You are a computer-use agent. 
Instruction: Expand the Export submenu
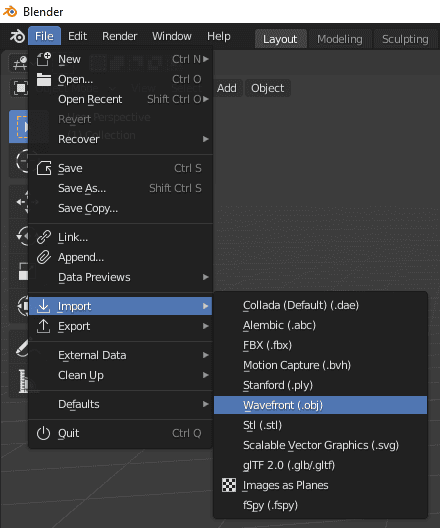click(121, 326)
